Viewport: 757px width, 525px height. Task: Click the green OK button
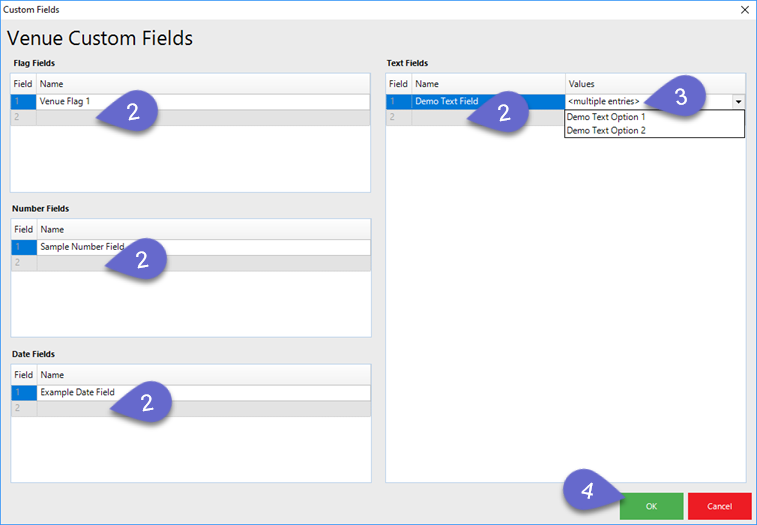point(651,506)
